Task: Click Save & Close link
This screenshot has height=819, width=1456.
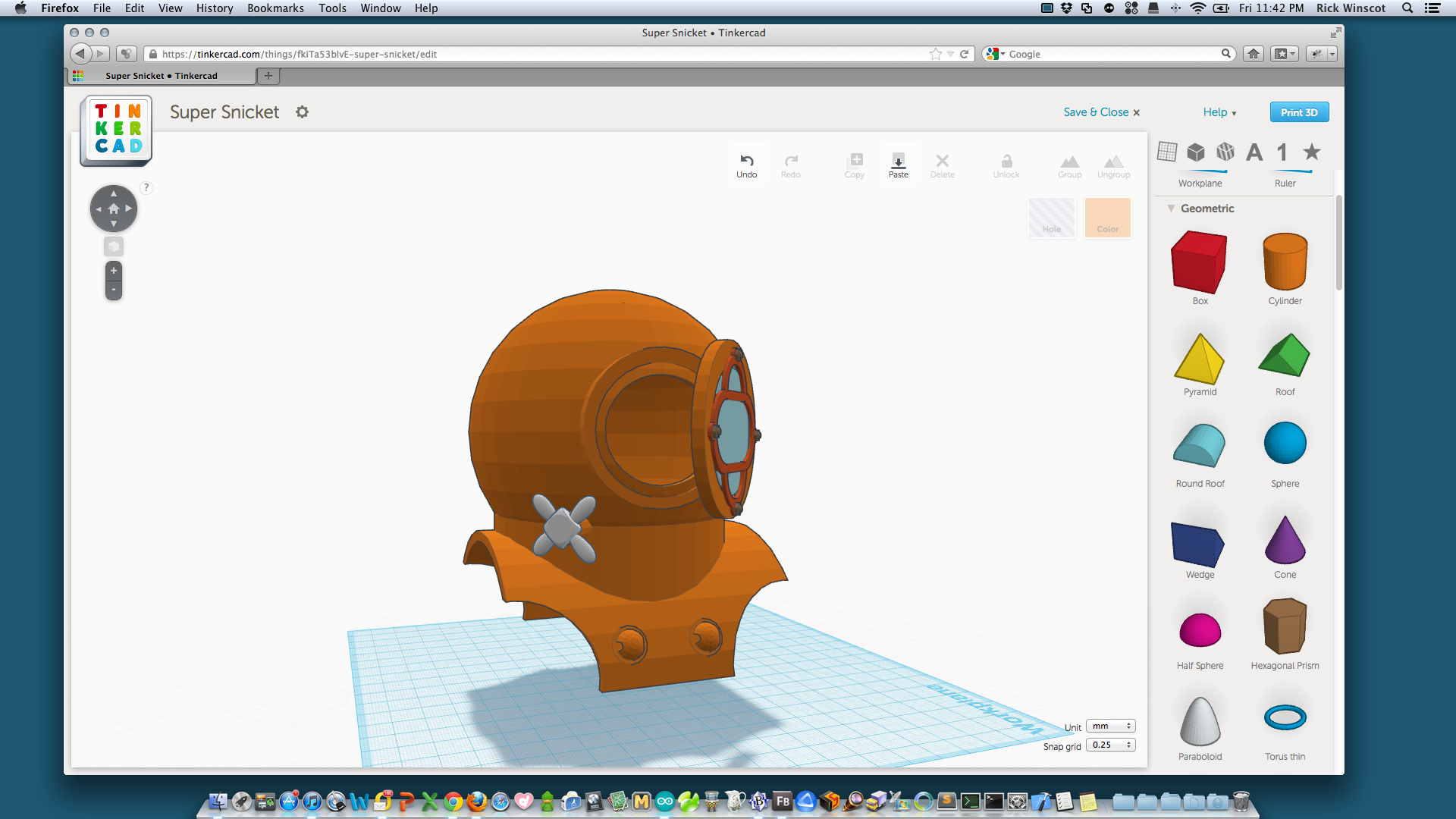Action: [x=1101, y=112]
